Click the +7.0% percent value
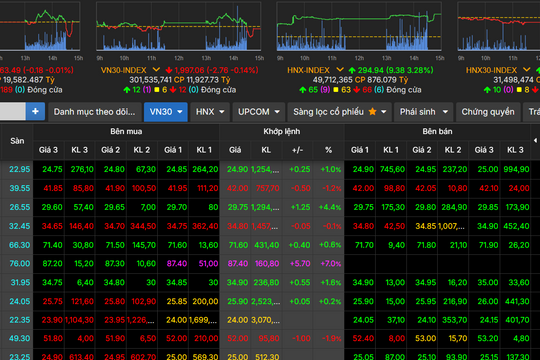This screenshot has height=360, width=540. point(331,264)
